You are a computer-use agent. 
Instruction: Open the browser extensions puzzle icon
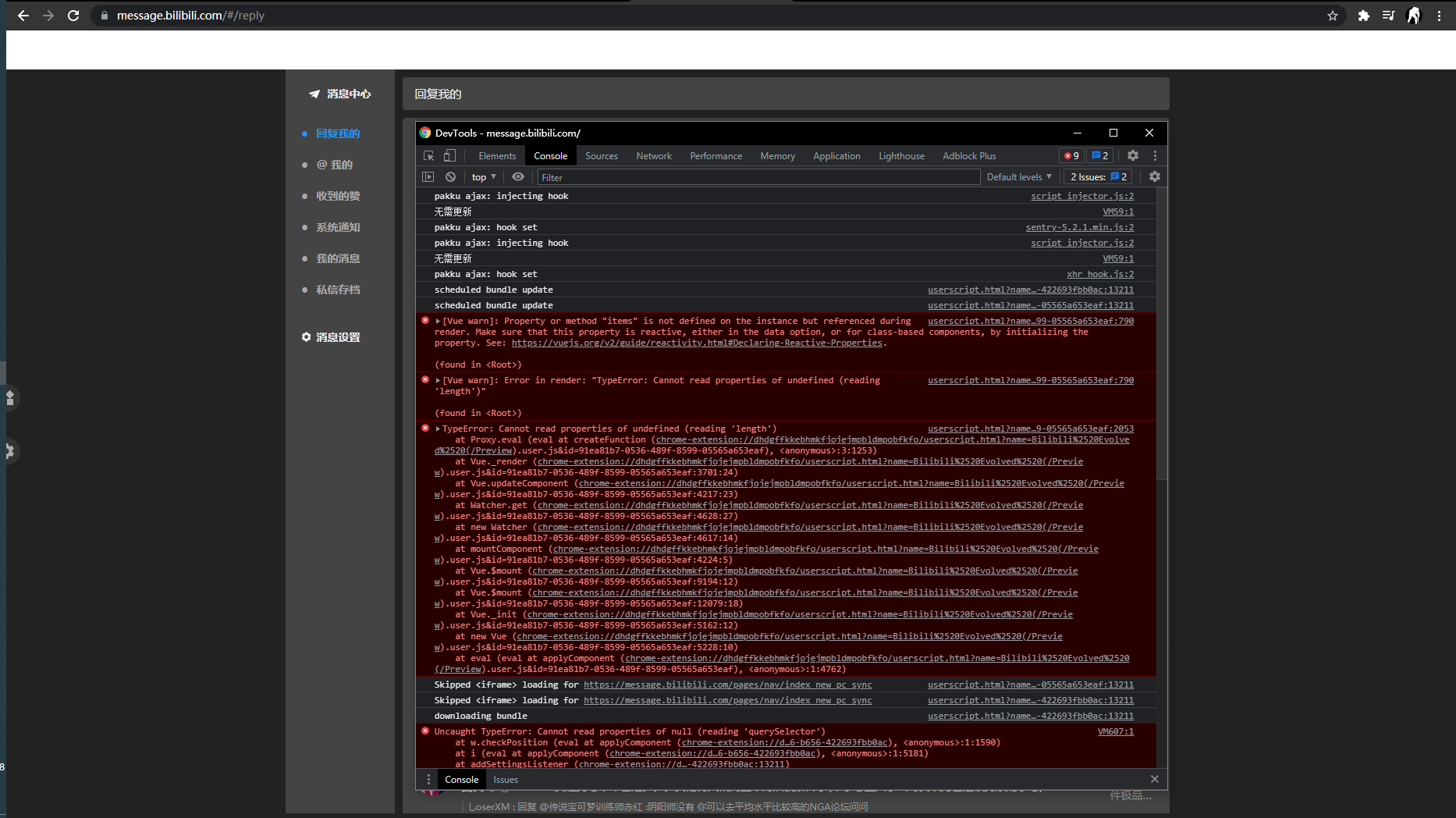pos(1364,16)
